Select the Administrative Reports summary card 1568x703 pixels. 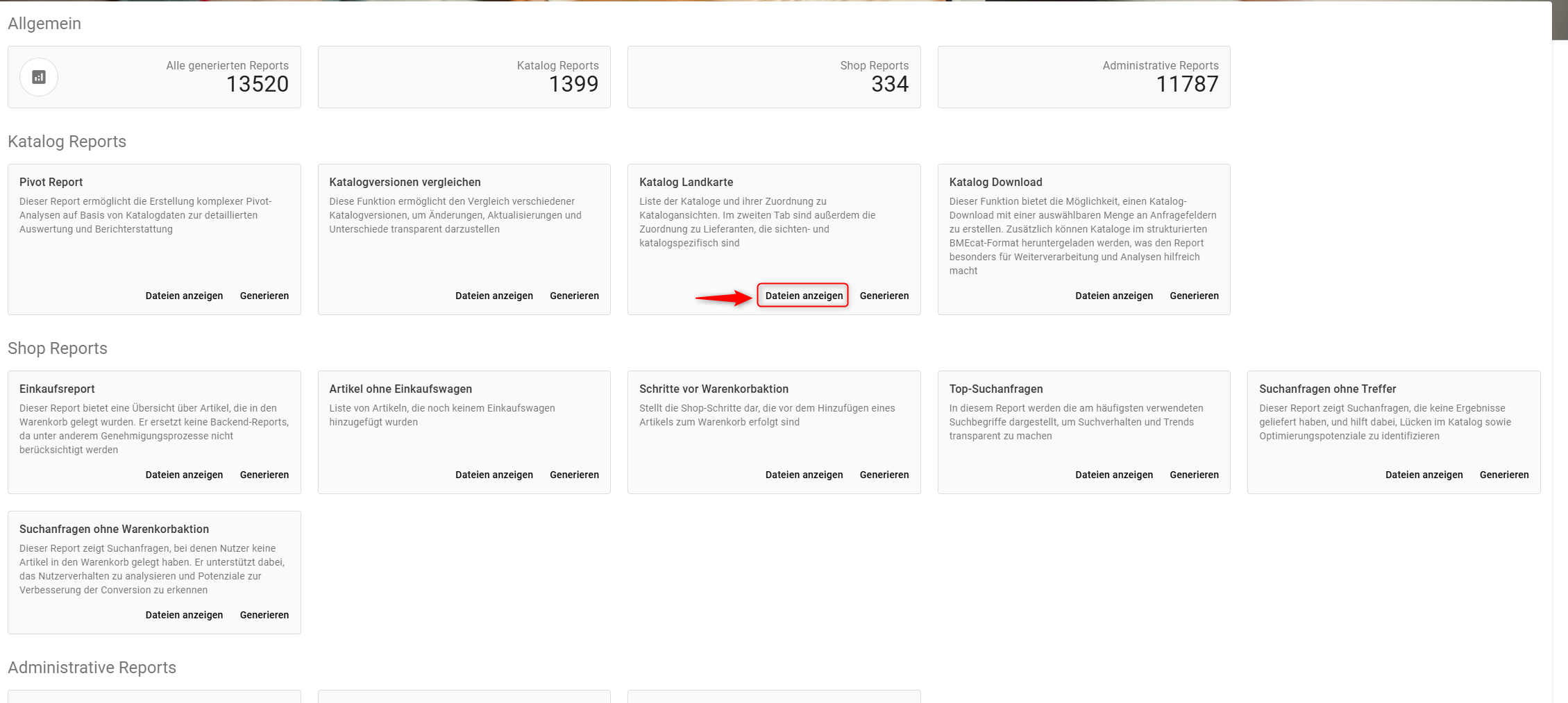click(1084, 77)
